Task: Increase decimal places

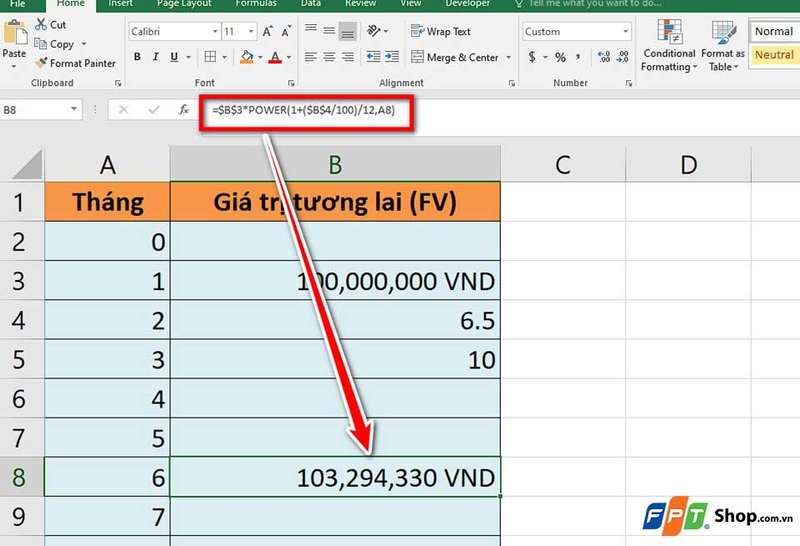Action: 604,57
